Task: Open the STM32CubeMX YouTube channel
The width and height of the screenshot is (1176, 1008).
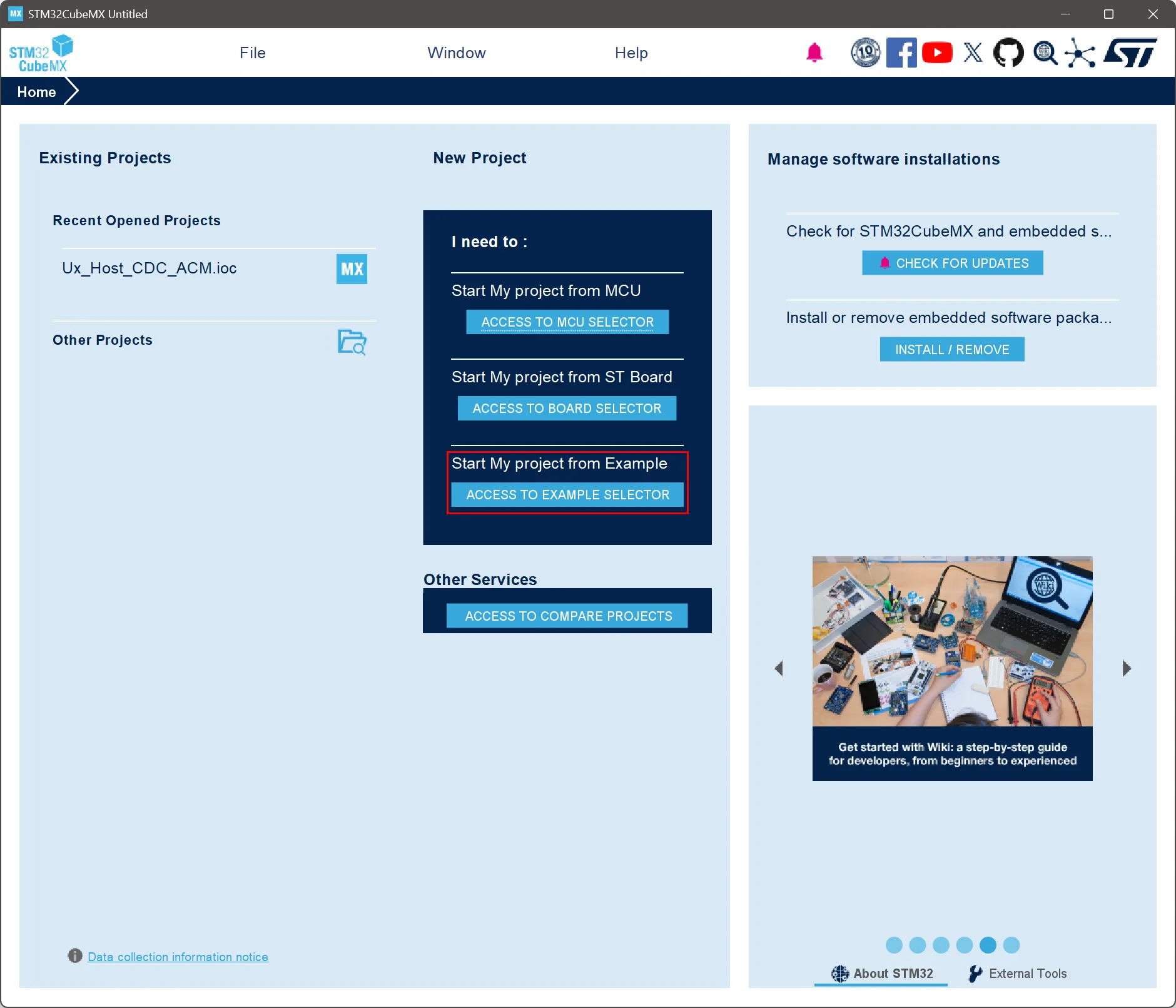Action: coord(936,53)
